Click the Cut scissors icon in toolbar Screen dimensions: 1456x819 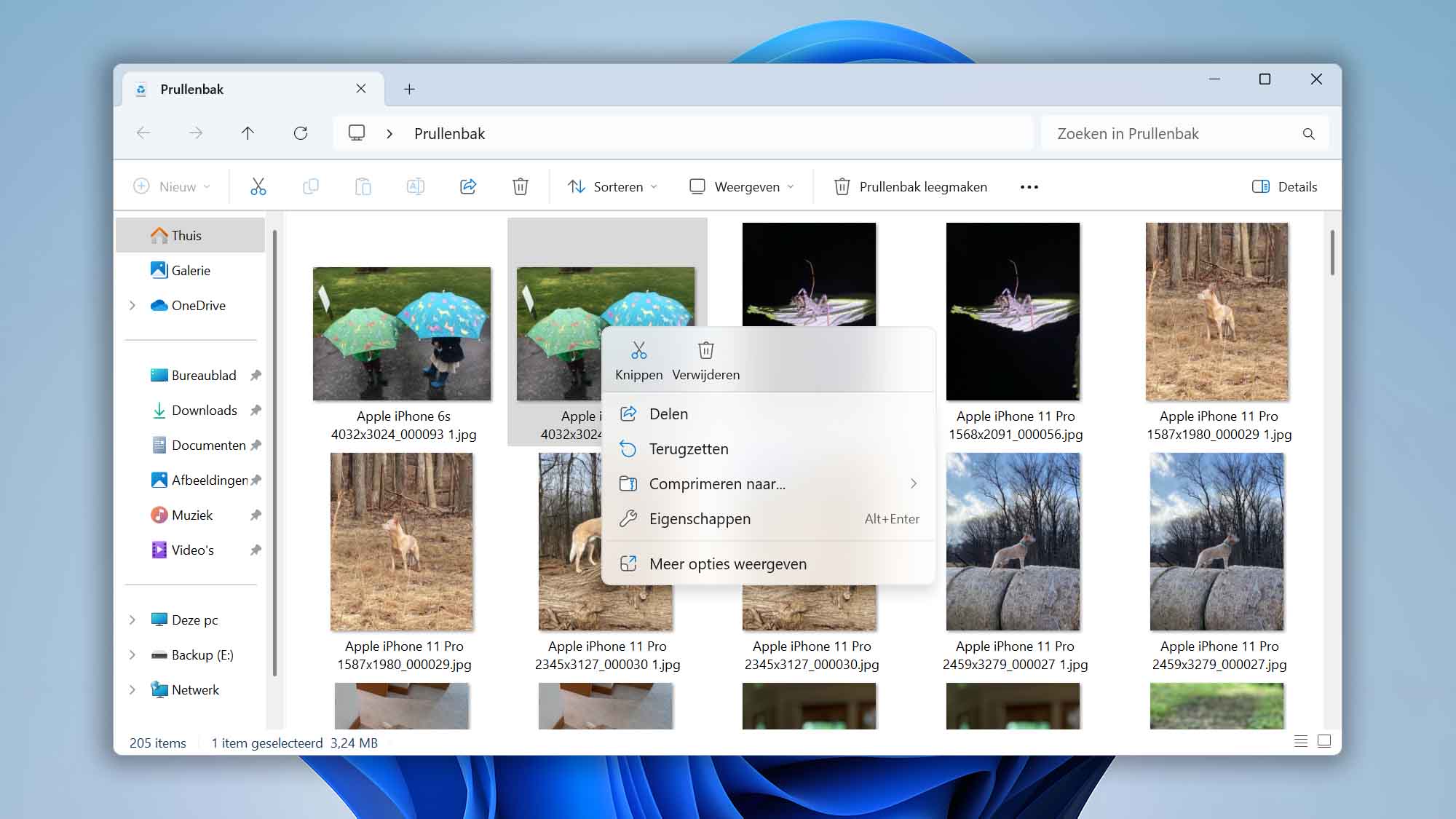click(x=258, y=186)
